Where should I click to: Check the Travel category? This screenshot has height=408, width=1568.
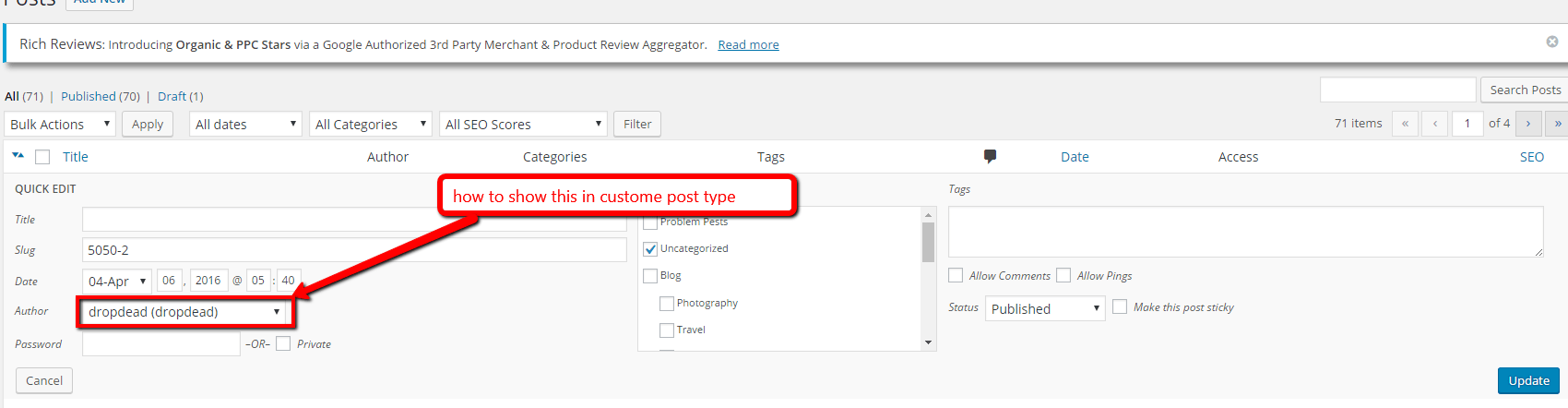click(667, 330)
